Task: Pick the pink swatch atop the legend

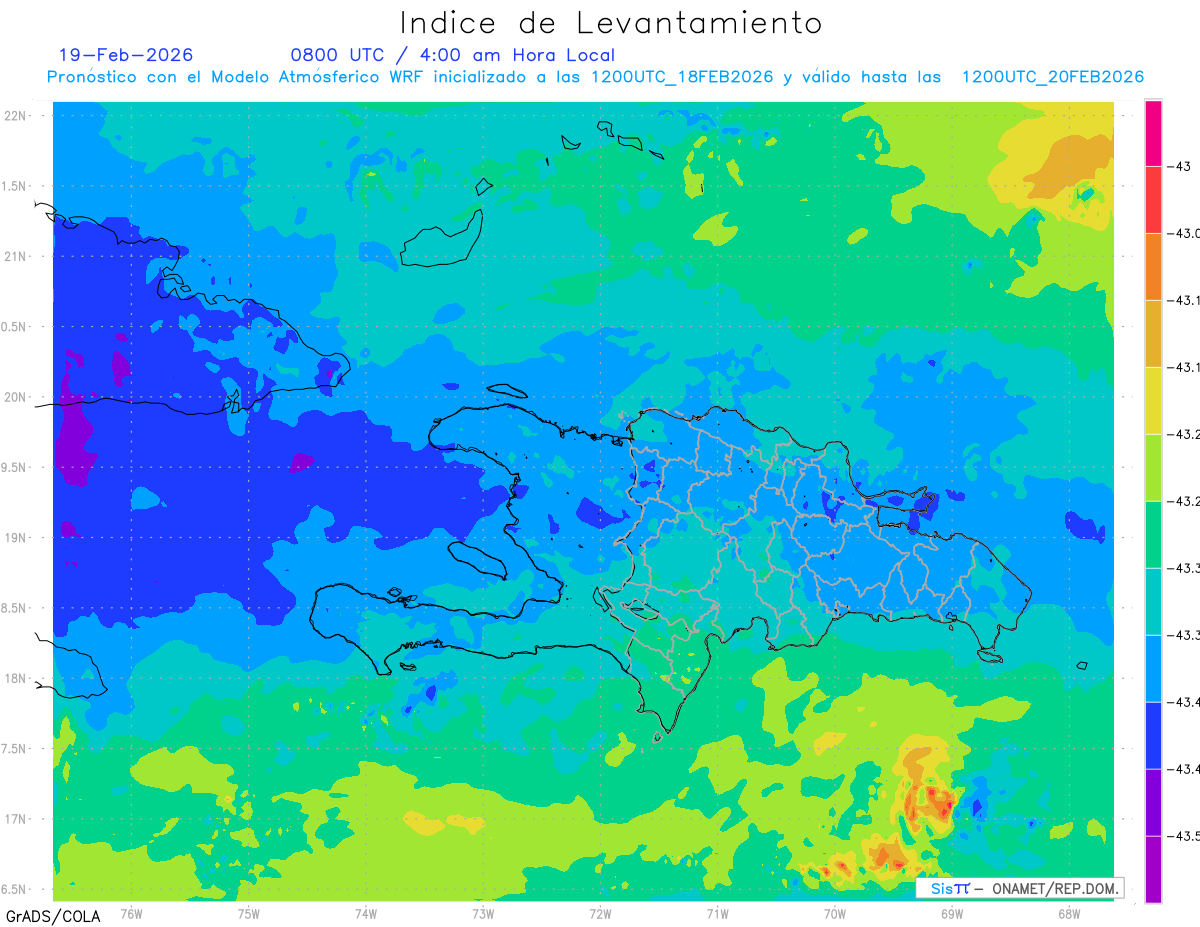Action: 1153,133
